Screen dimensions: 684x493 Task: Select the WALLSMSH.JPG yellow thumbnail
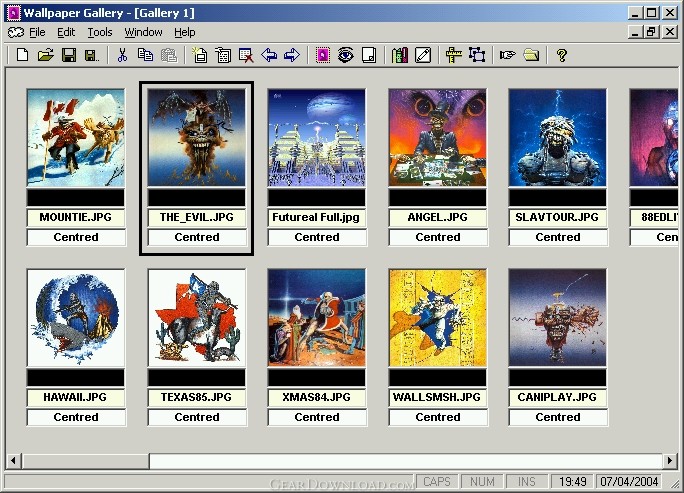pyautogui.click(x=438, y=318)
